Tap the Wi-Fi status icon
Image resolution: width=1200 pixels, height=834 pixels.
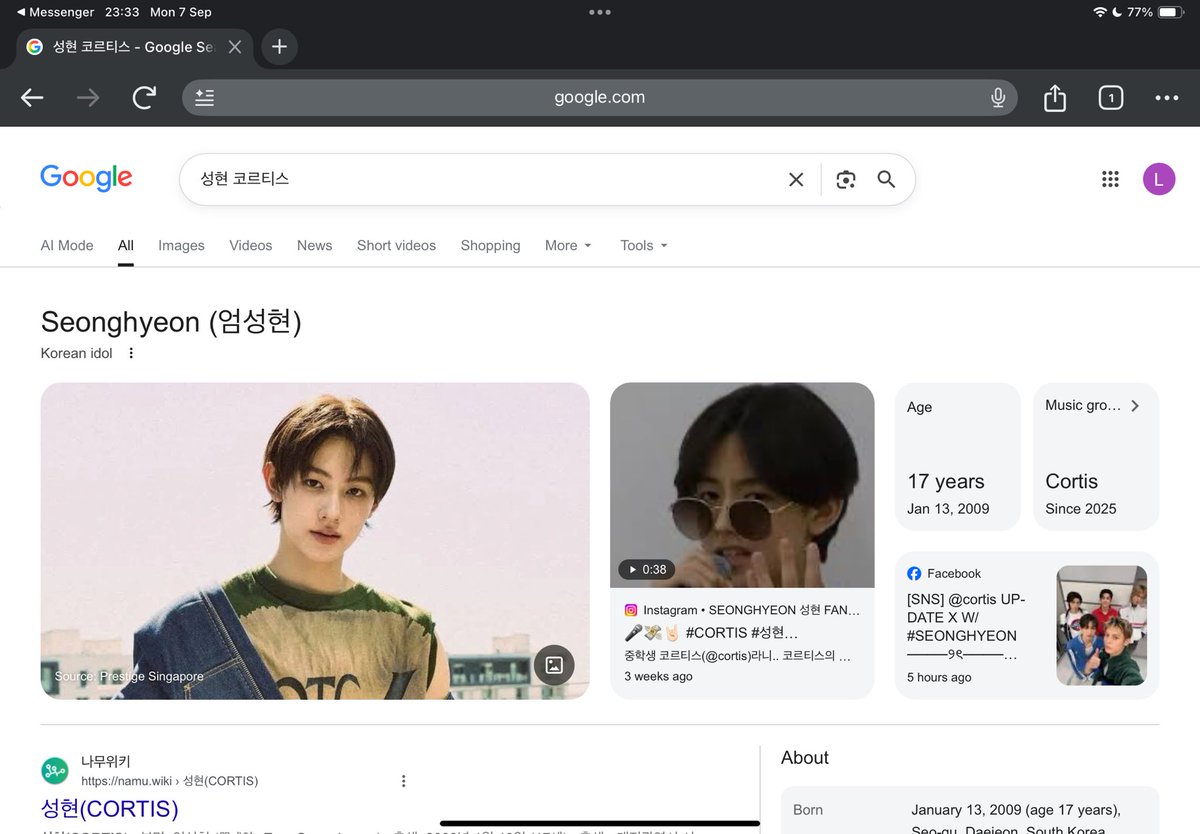1100,12
